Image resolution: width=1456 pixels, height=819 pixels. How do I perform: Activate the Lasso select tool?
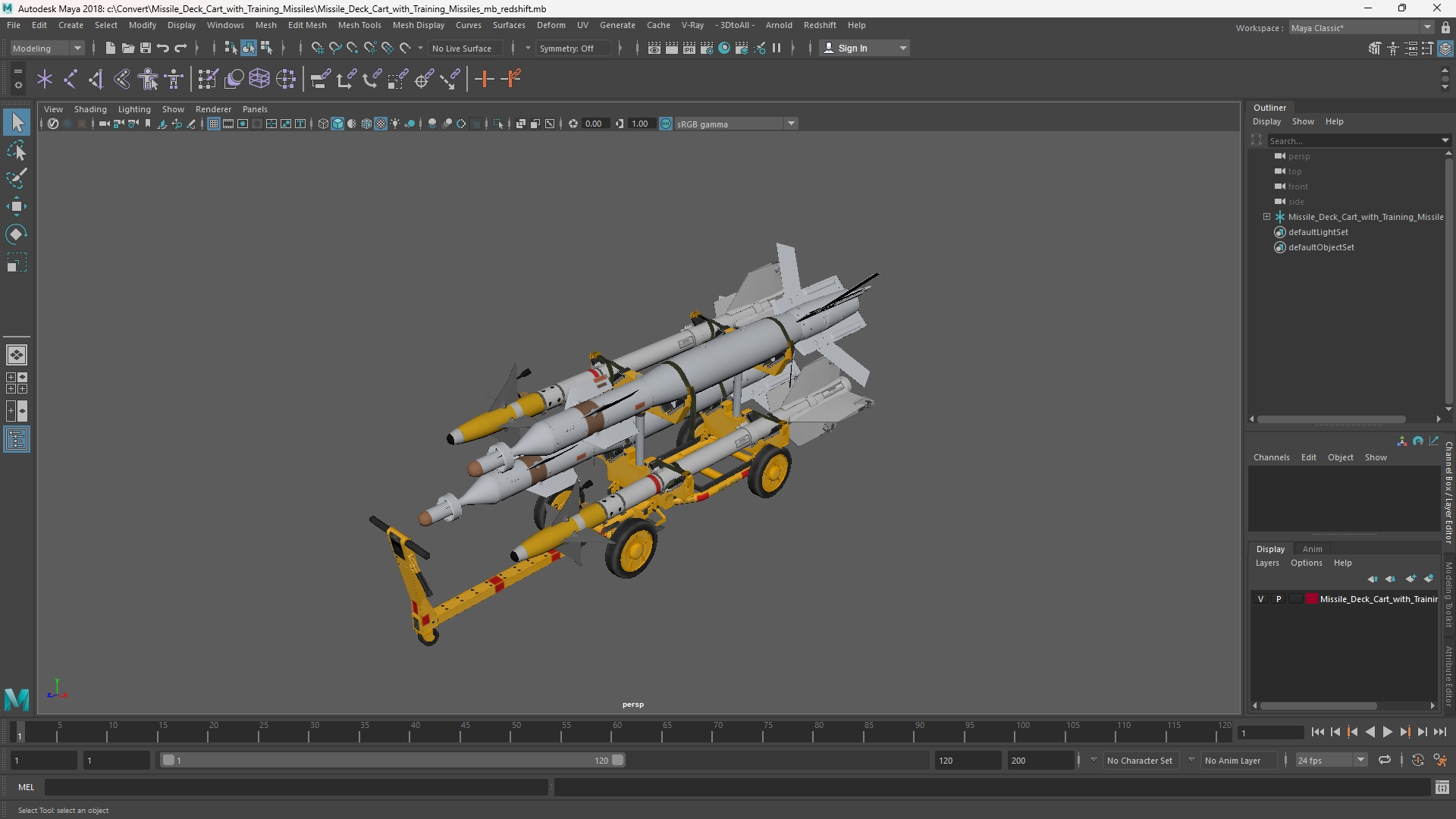(17, 151)
